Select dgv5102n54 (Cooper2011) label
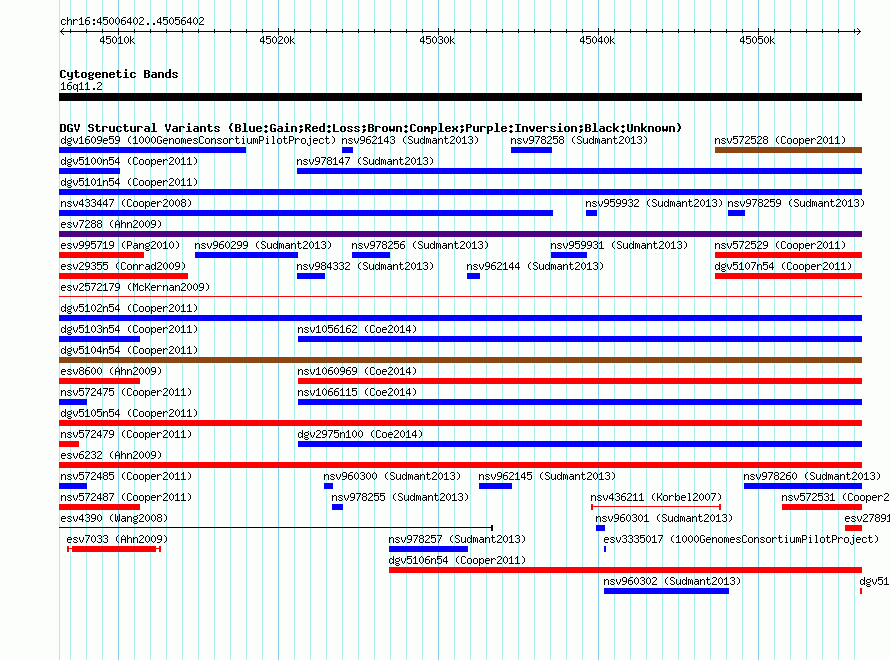The width and height of the screenshot is (890, 660). 129,308
